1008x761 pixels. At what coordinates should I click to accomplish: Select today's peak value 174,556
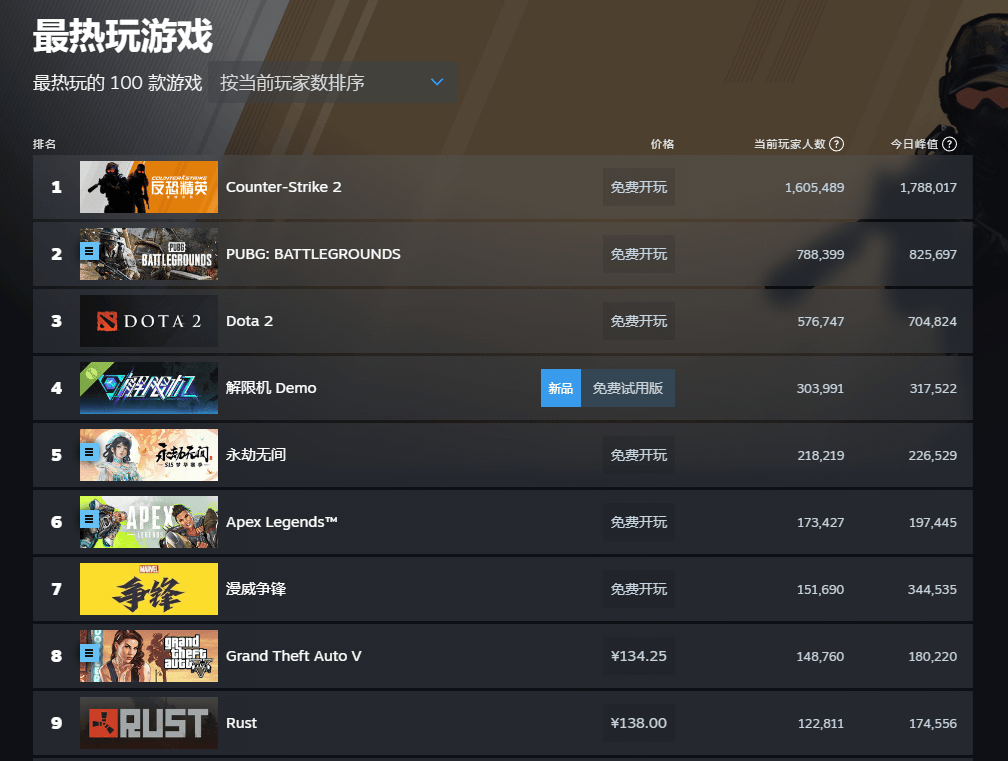click(933, 724)
